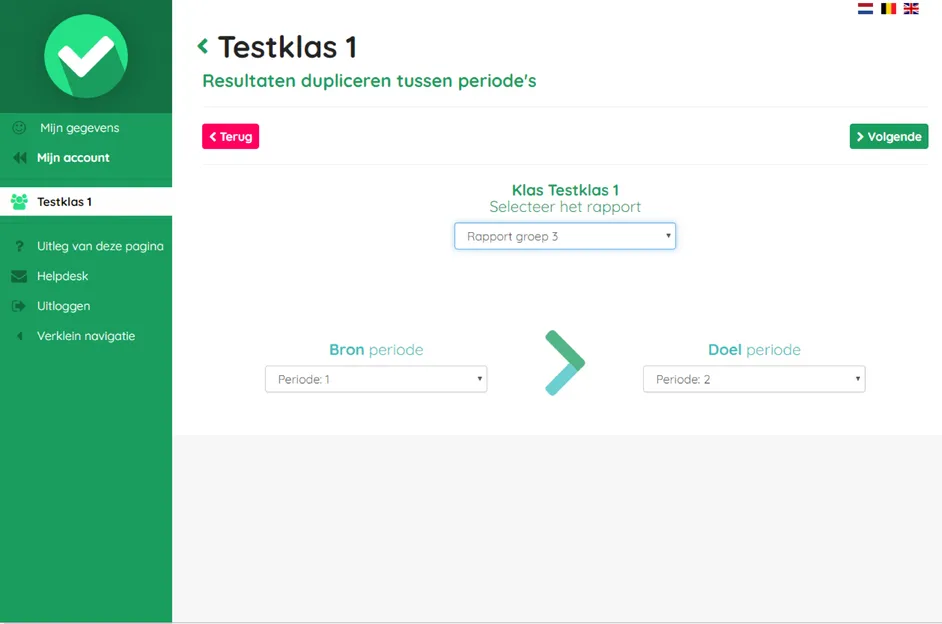Viewport: 942px width, 624px height.
Task: Open Uitleg van deze pagina link
Action: click(x=100, y=246)
